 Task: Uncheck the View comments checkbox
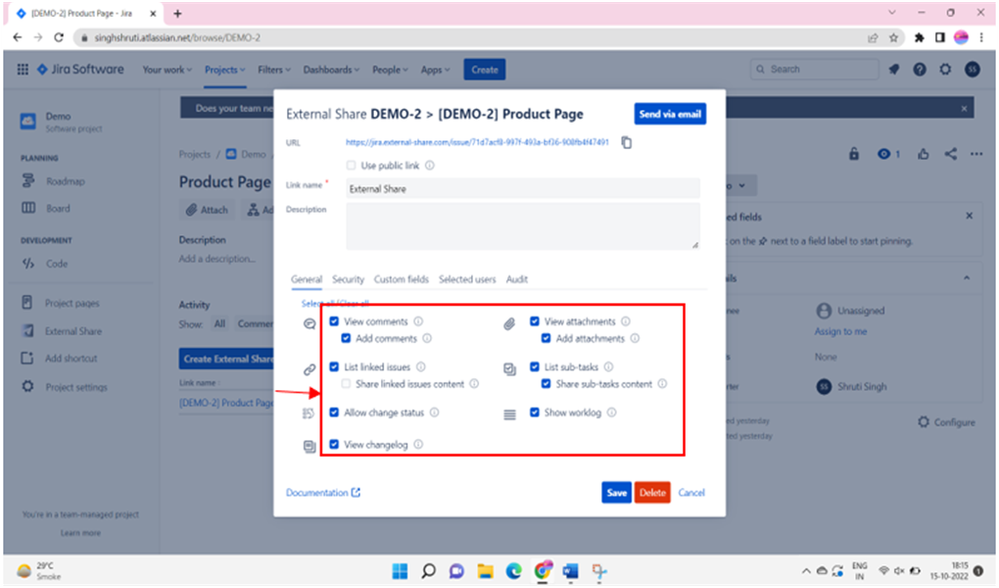pos(334,322)
